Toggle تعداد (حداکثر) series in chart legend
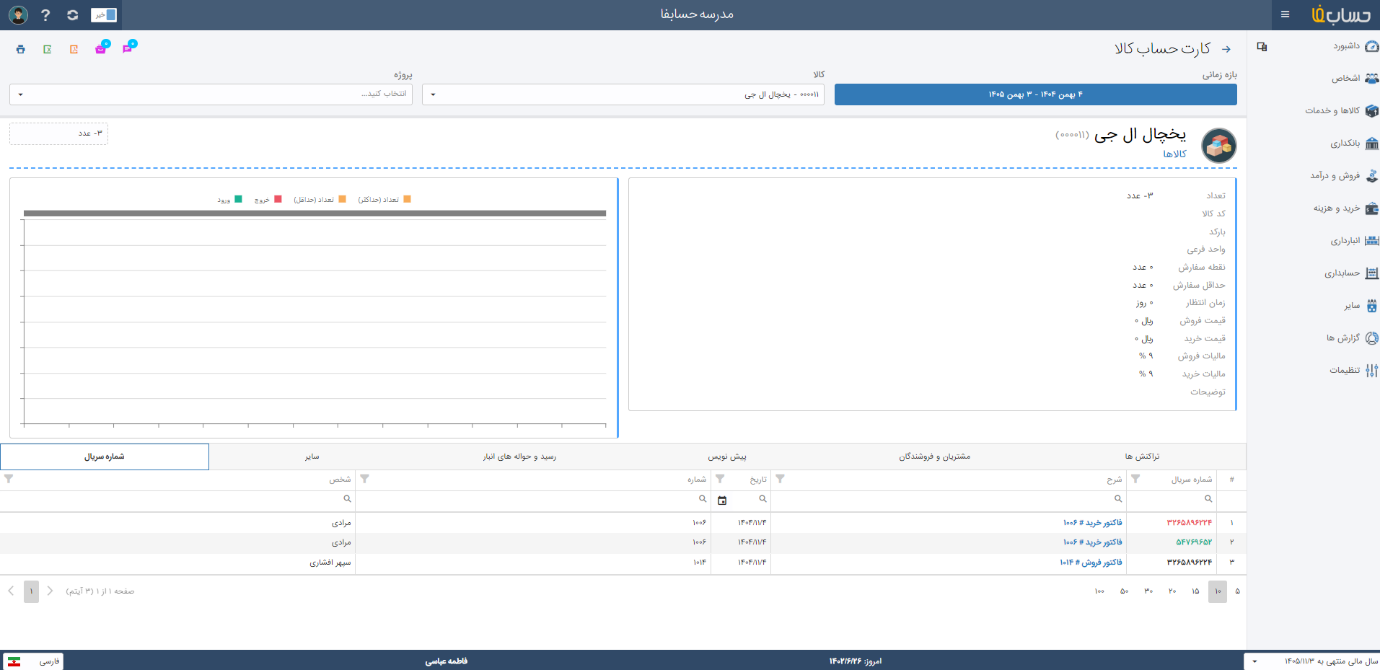1380x670 pixels. [384, 200]
